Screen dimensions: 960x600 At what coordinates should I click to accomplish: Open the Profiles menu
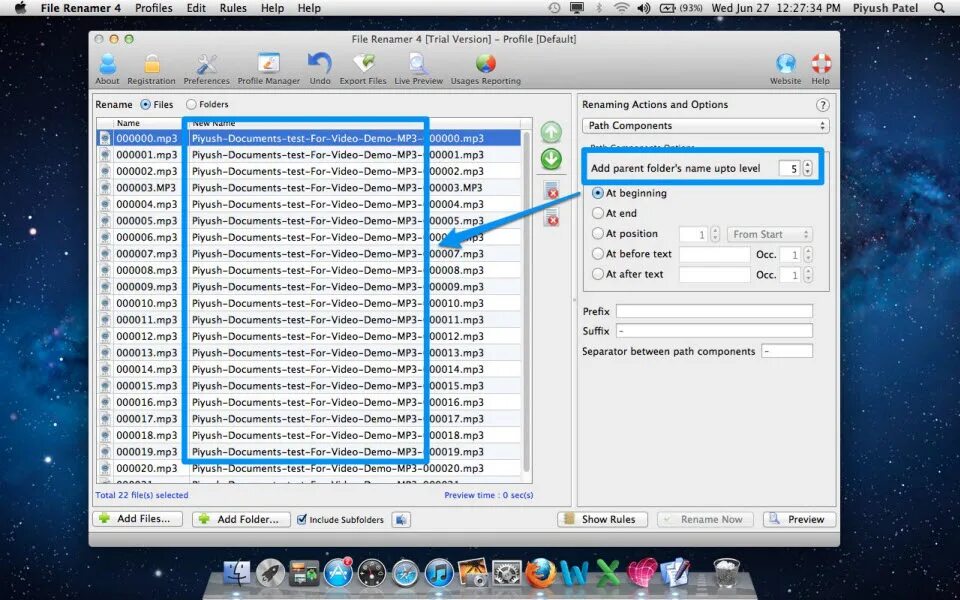pos(154,8)
